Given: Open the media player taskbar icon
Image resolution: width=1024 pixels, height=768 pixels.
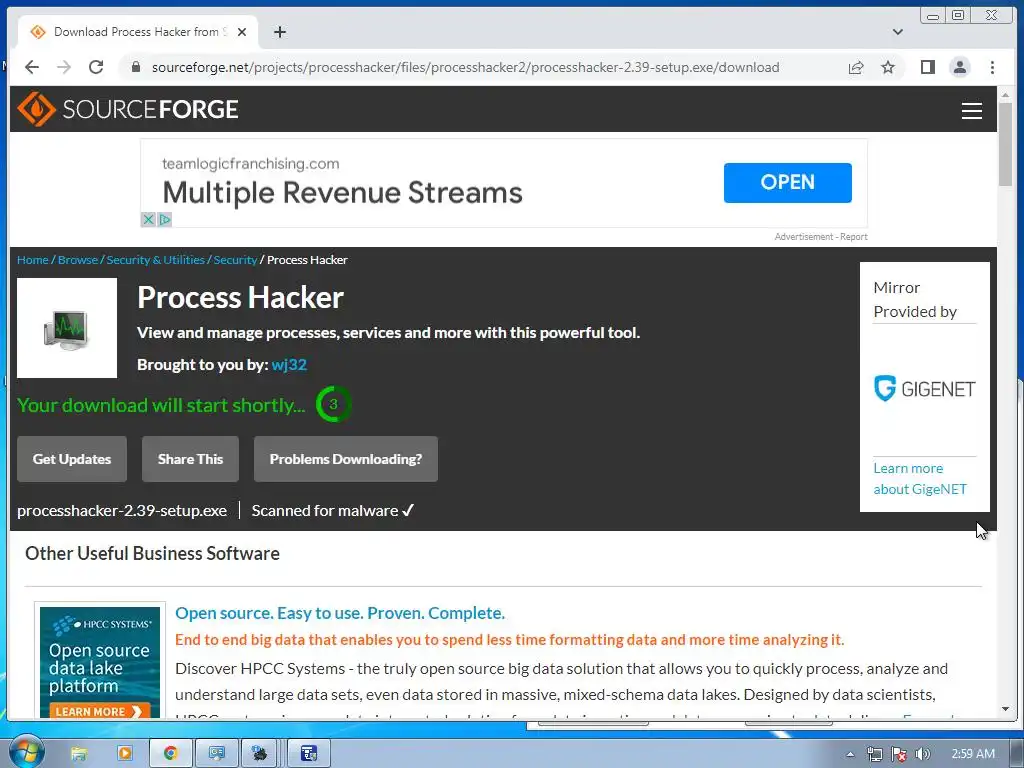Looking at the screenshot, I should (x=124, y=754).
